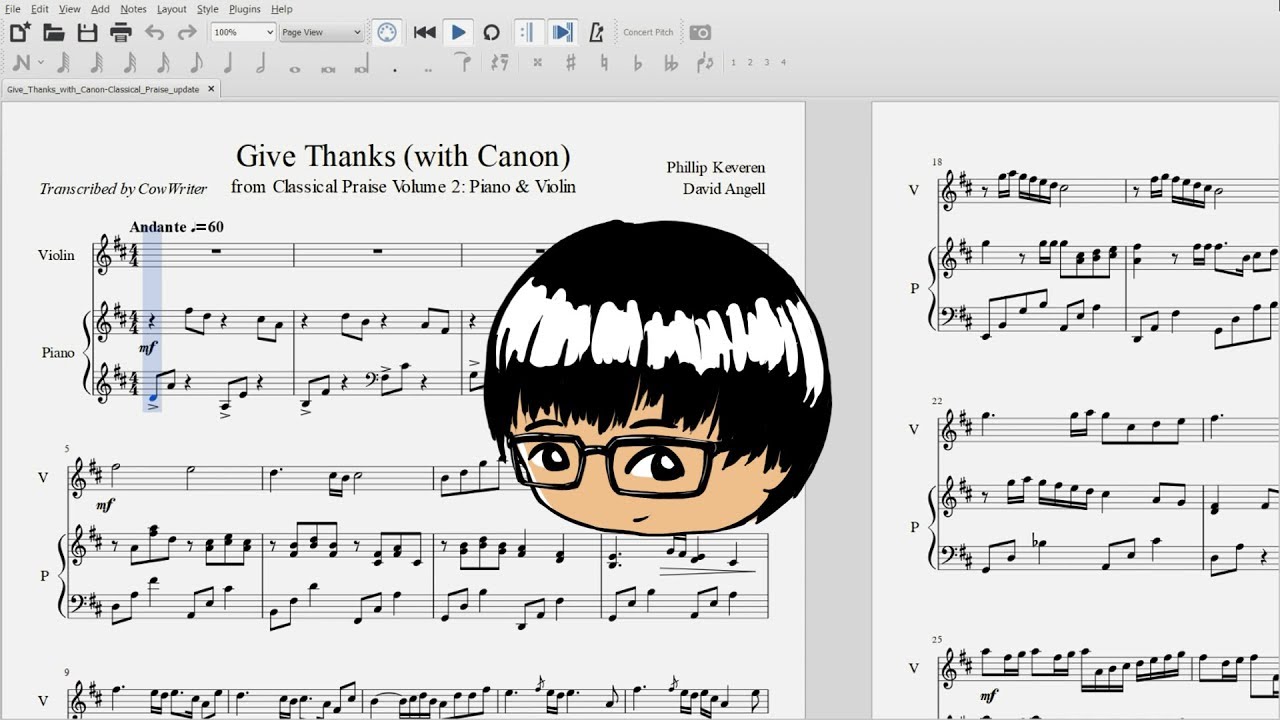Redo the last undone action
This screenshot has width=1280, height=720.
[187, 32]
